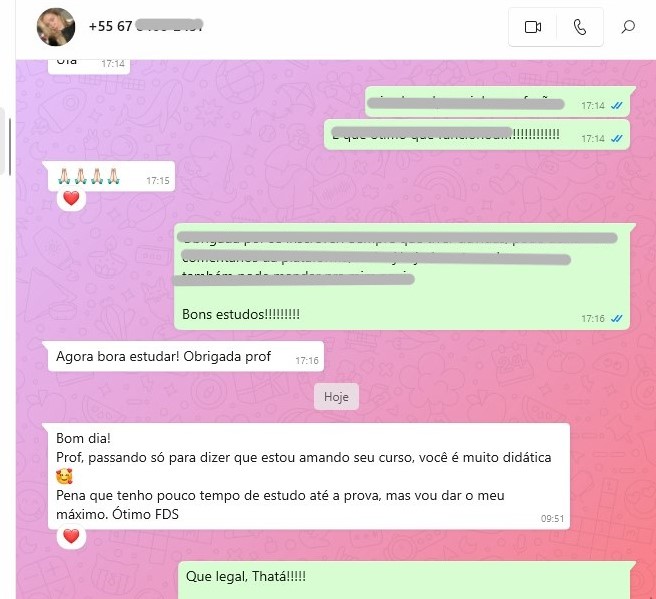Click the 09:51 timestamp on message
The width and height of the screenshot is (656, 599).
tap(552, 519)
